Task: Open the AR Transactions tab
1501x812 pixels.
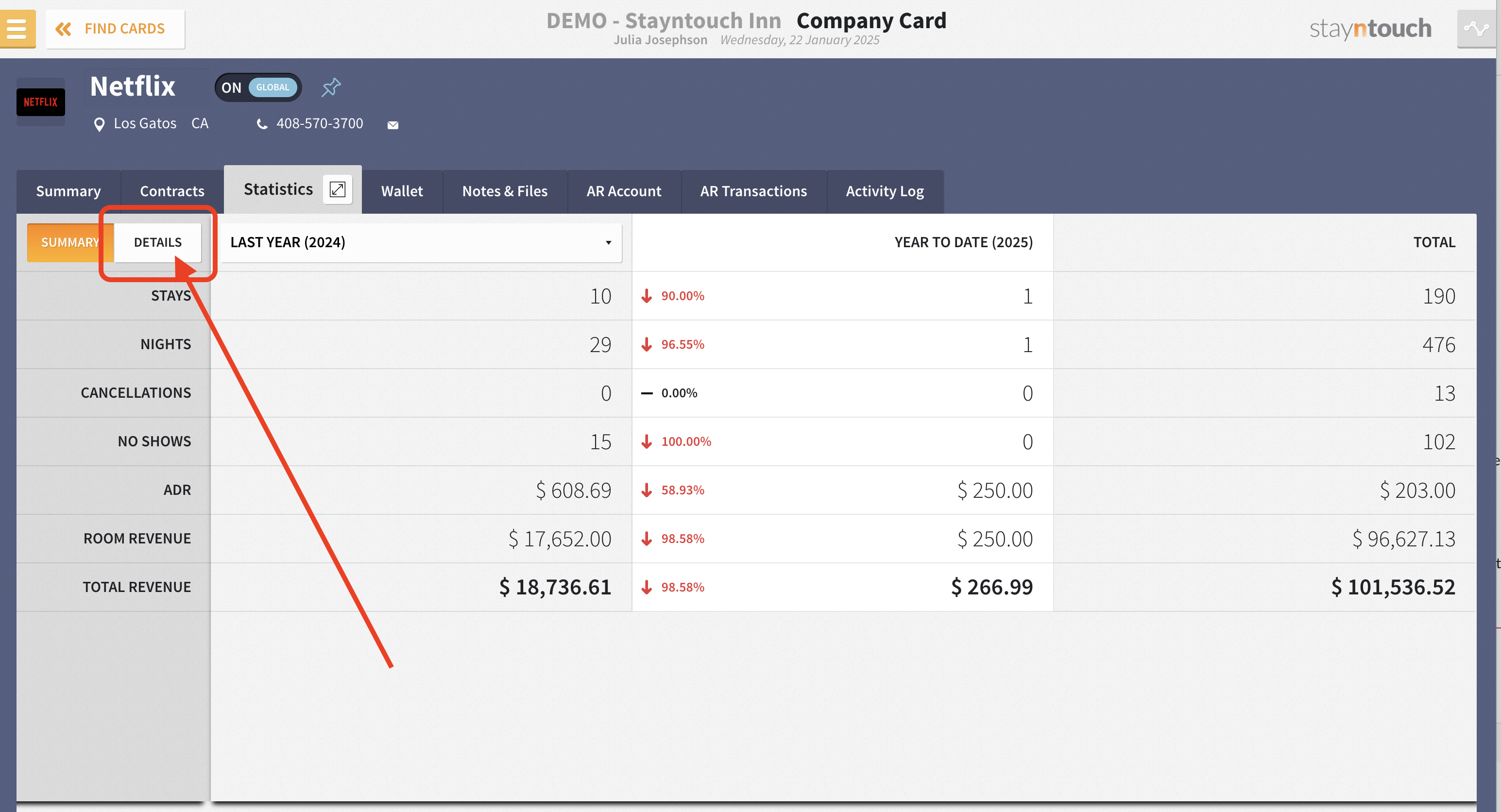Action: (753, 191)
